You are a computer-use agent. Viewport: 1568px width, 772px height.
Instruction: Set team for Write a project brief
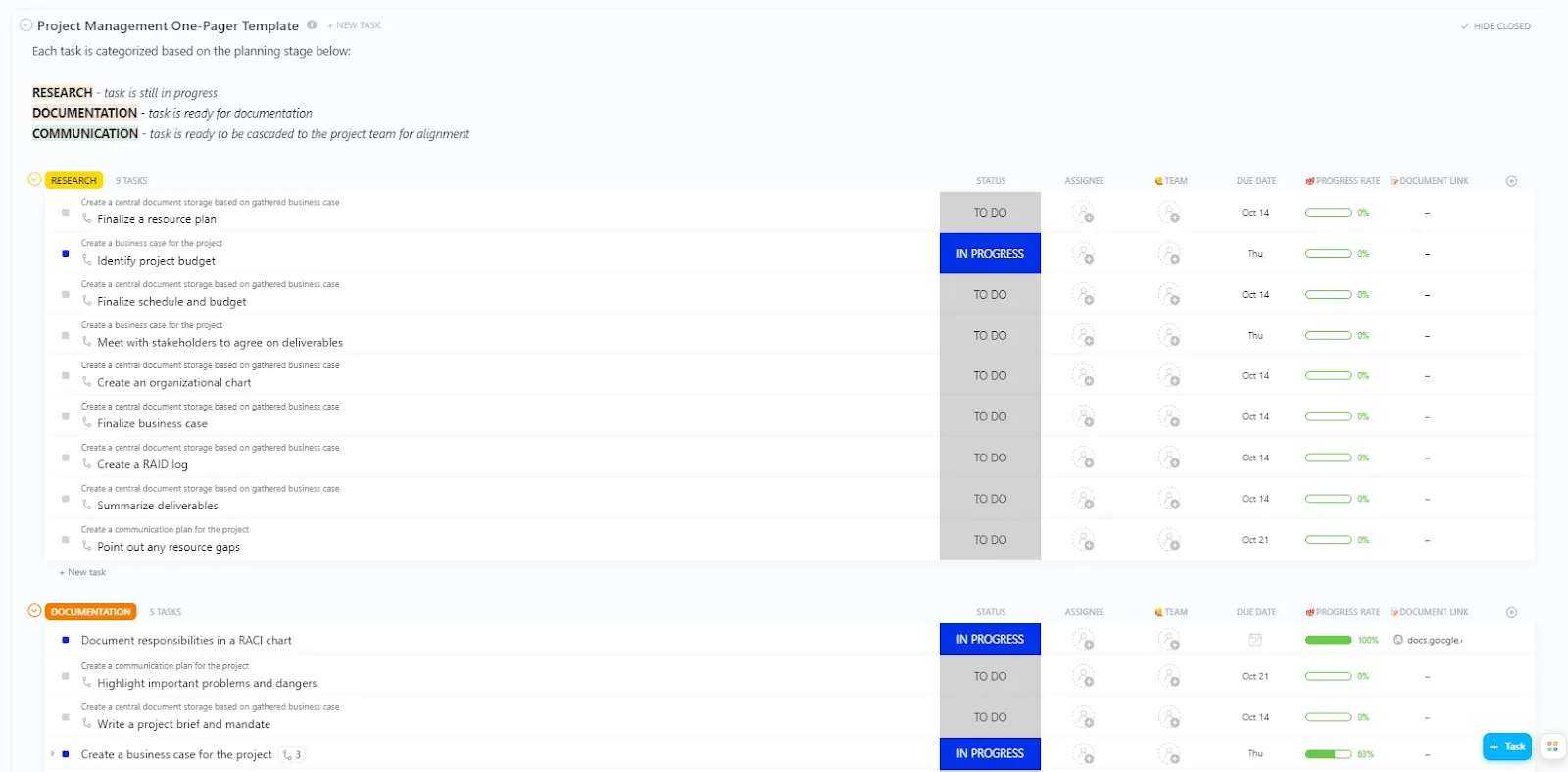[1169, 717]
